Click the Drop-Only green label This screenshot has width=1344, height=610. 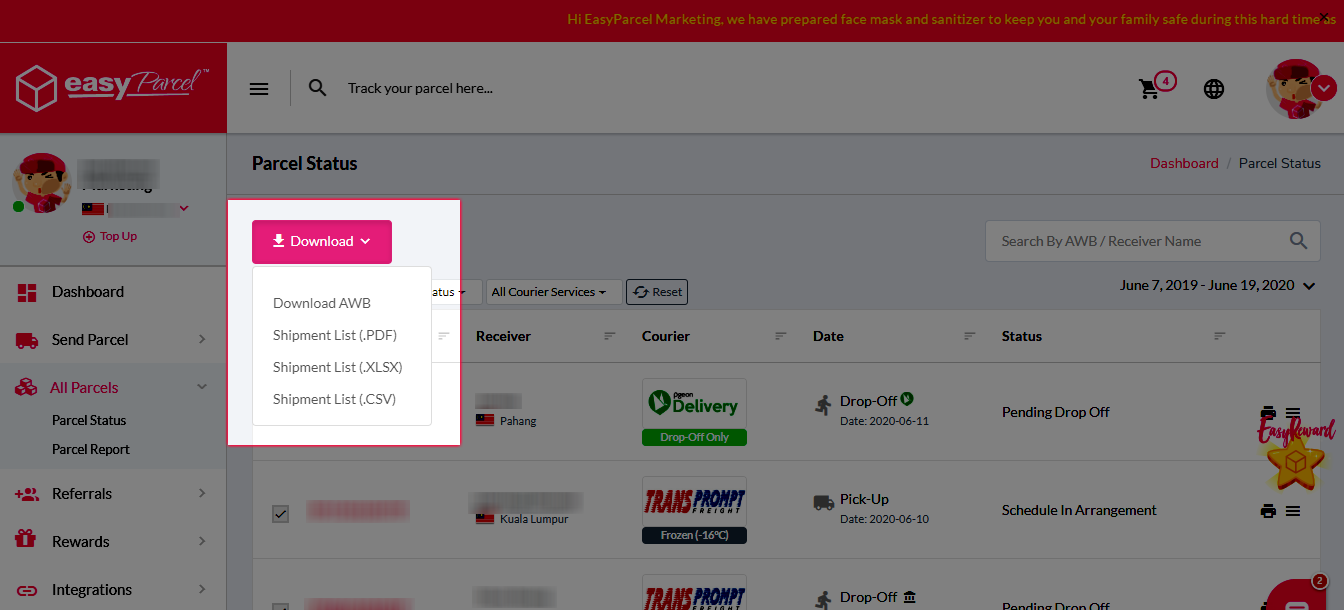(x=695, y=437)
